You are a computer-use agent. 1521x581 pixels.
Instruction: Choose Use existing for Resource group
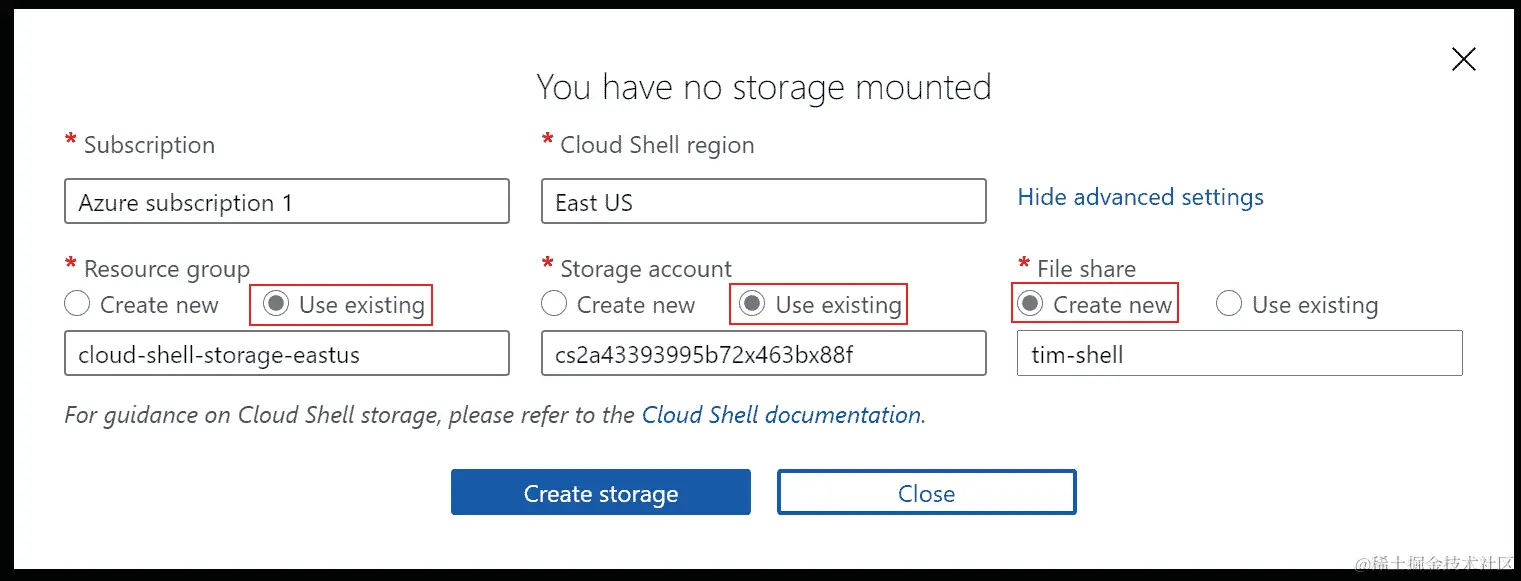click(276, 304)
